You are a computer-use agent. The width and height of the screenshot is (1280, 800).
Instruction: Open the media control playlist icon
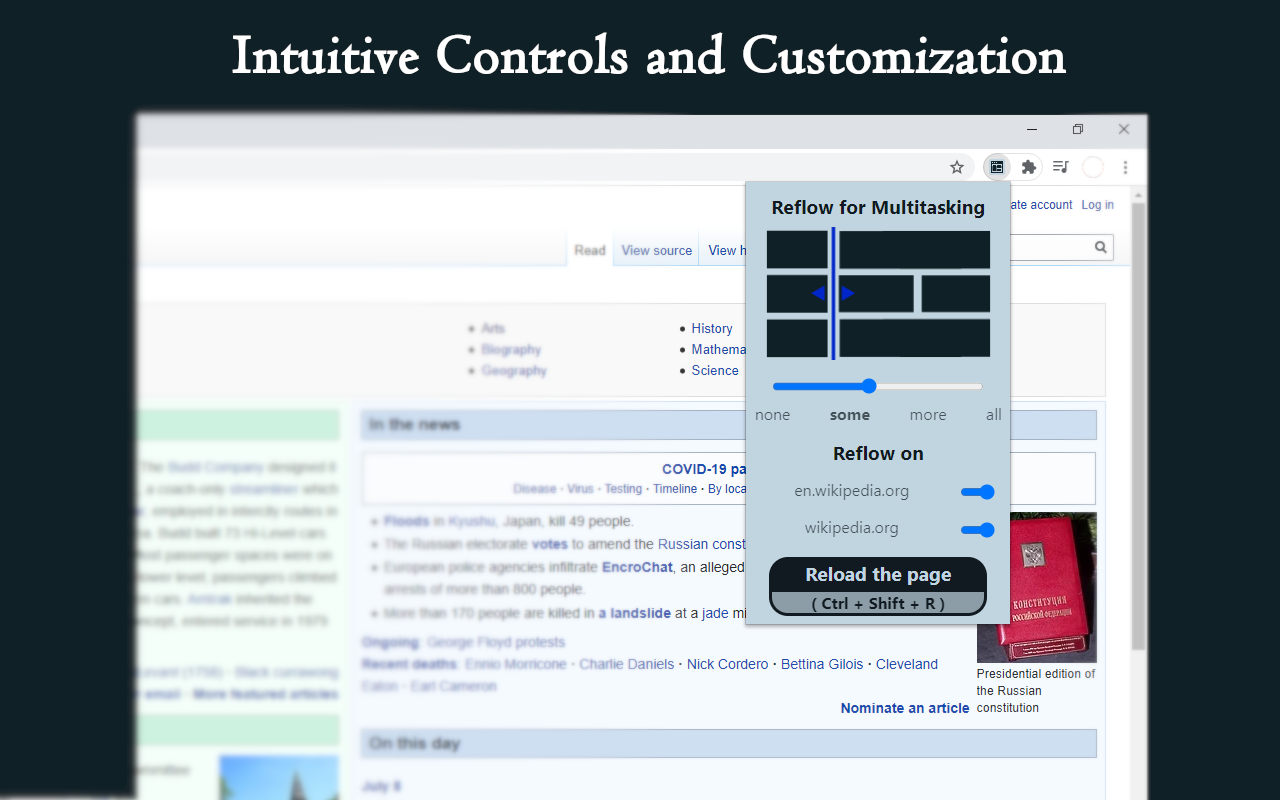click(x=1061, y=167)
